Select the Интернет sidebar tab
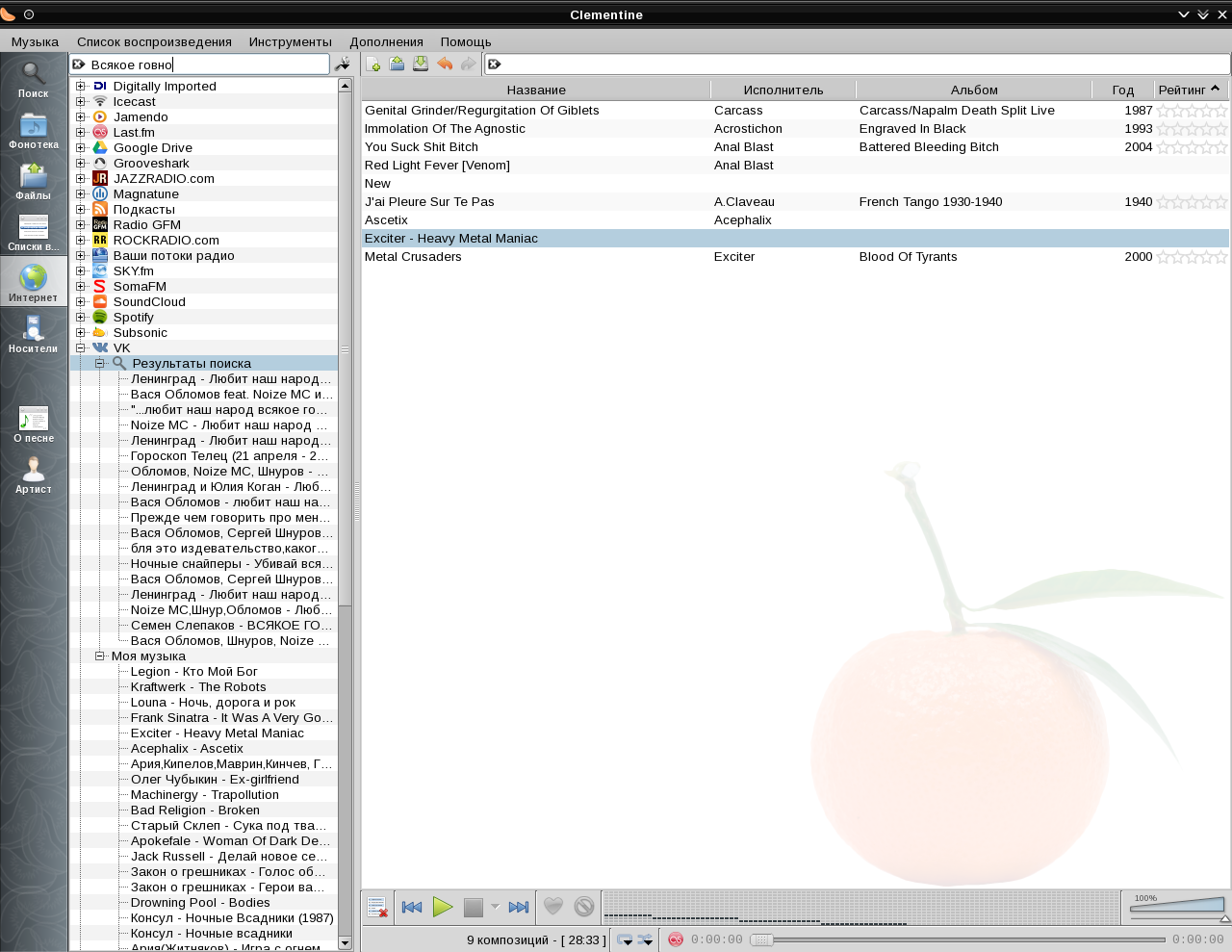 tap(34, 284)
